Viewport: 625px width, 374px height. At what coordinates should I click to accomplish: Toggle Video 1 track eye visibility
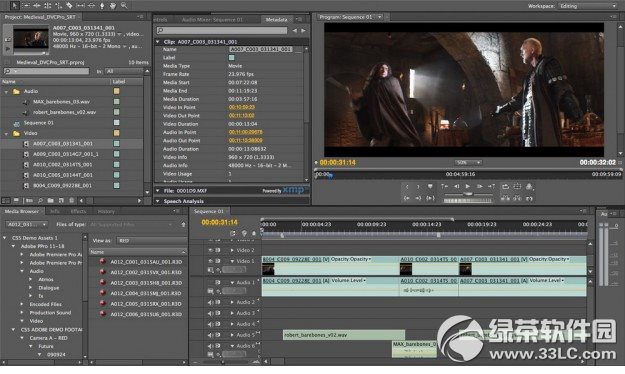(211, 261)
